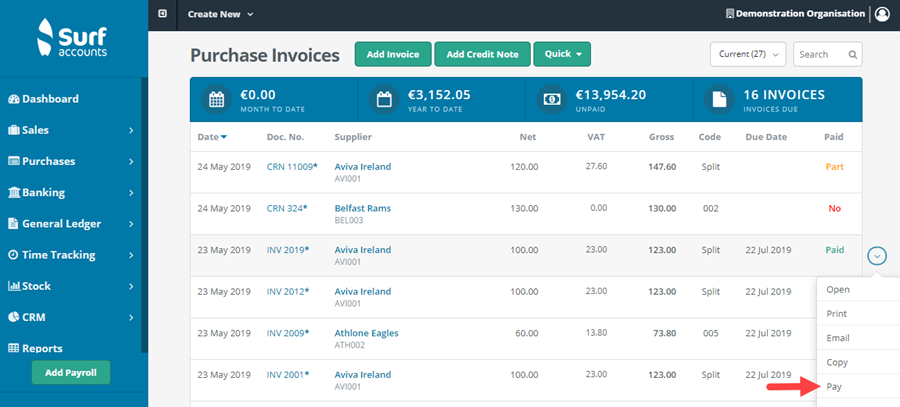Toggle the row actions chevron for INV 2019
The image size is (900, 407).
(877, 256)
